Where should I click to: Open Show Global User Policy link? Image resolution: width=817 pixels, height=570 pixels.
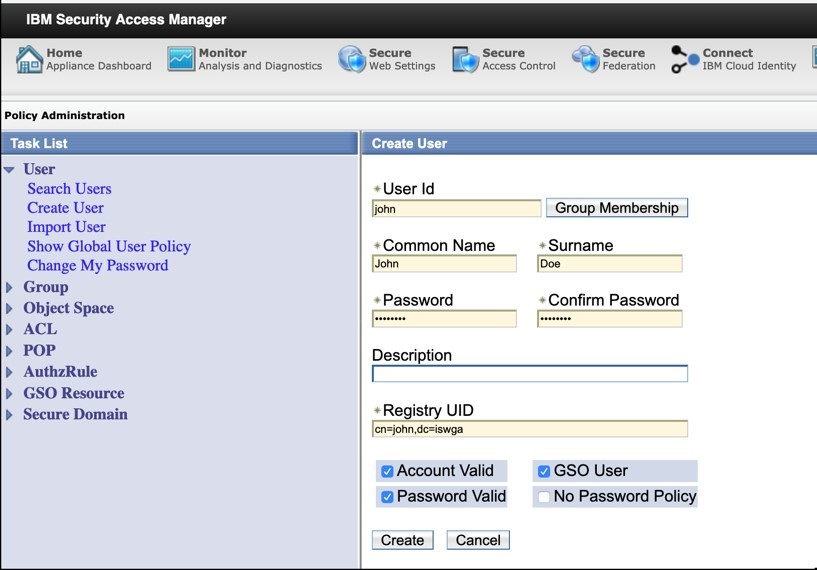tap(109, 246)
